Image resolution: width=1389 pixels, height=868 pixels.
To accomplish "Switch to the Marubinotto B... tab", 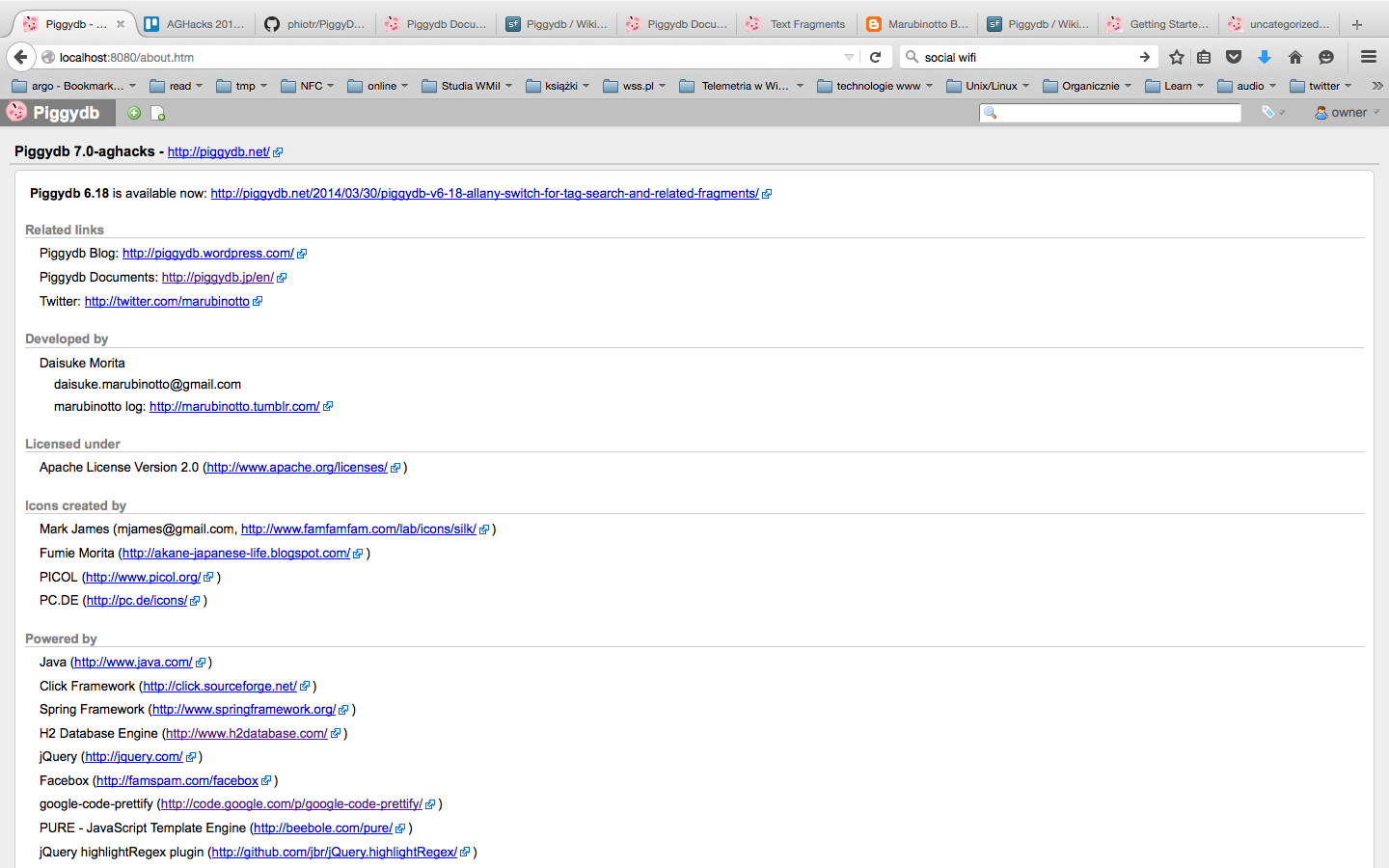I will (x=916, y=24).
